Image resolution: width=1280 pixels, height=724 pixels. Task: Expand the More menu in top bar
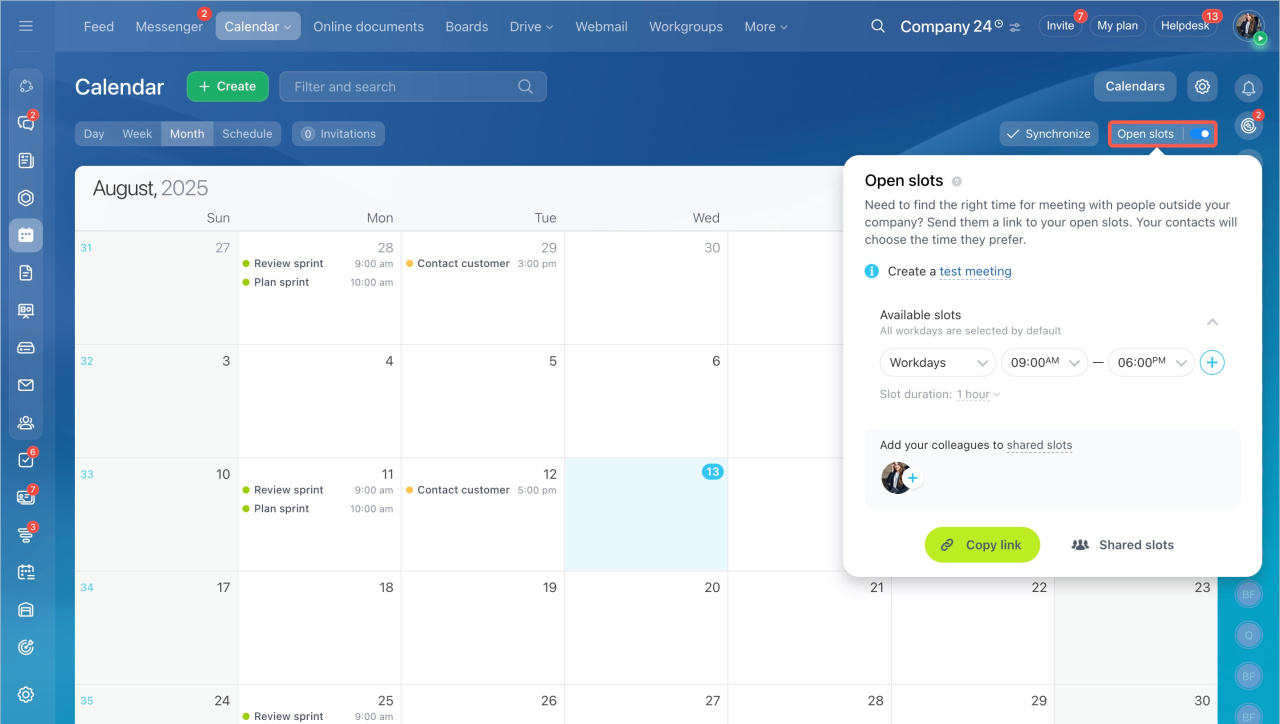pos(766,26)
